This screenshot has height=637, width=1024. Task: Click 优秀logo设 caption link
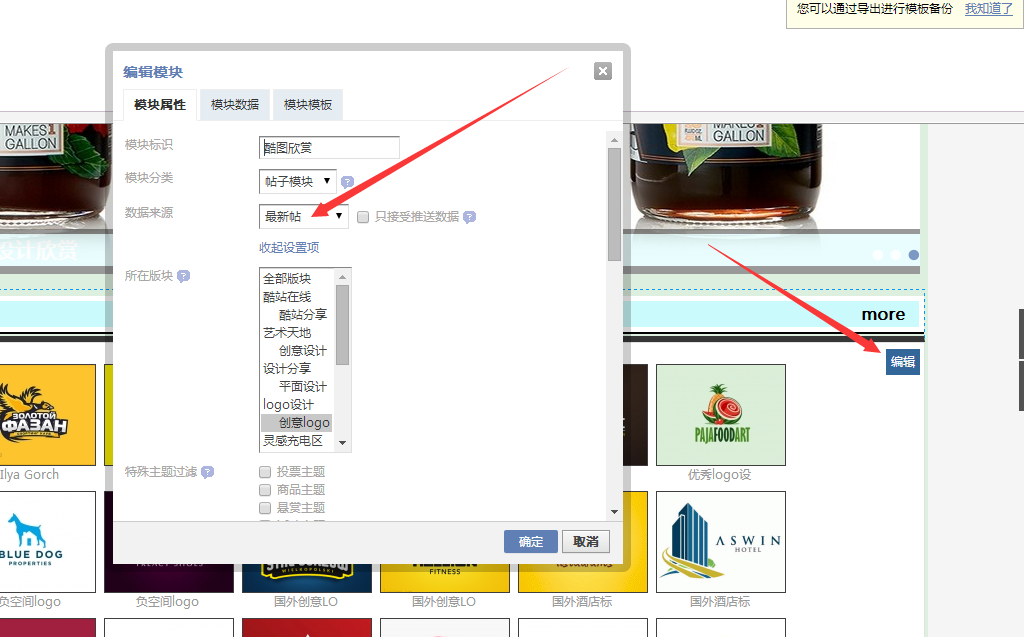719,475
